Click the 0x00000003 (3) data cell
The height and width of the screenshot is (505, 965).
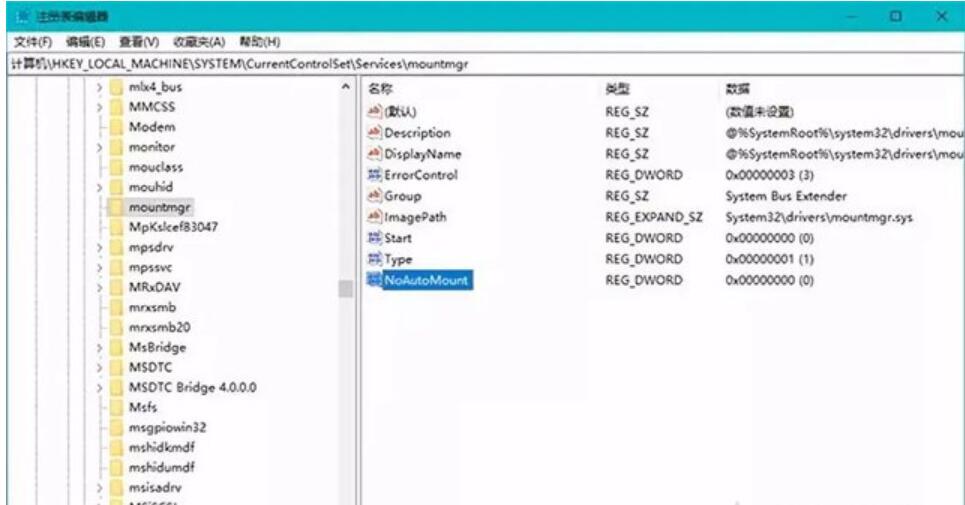pos(769,175)
